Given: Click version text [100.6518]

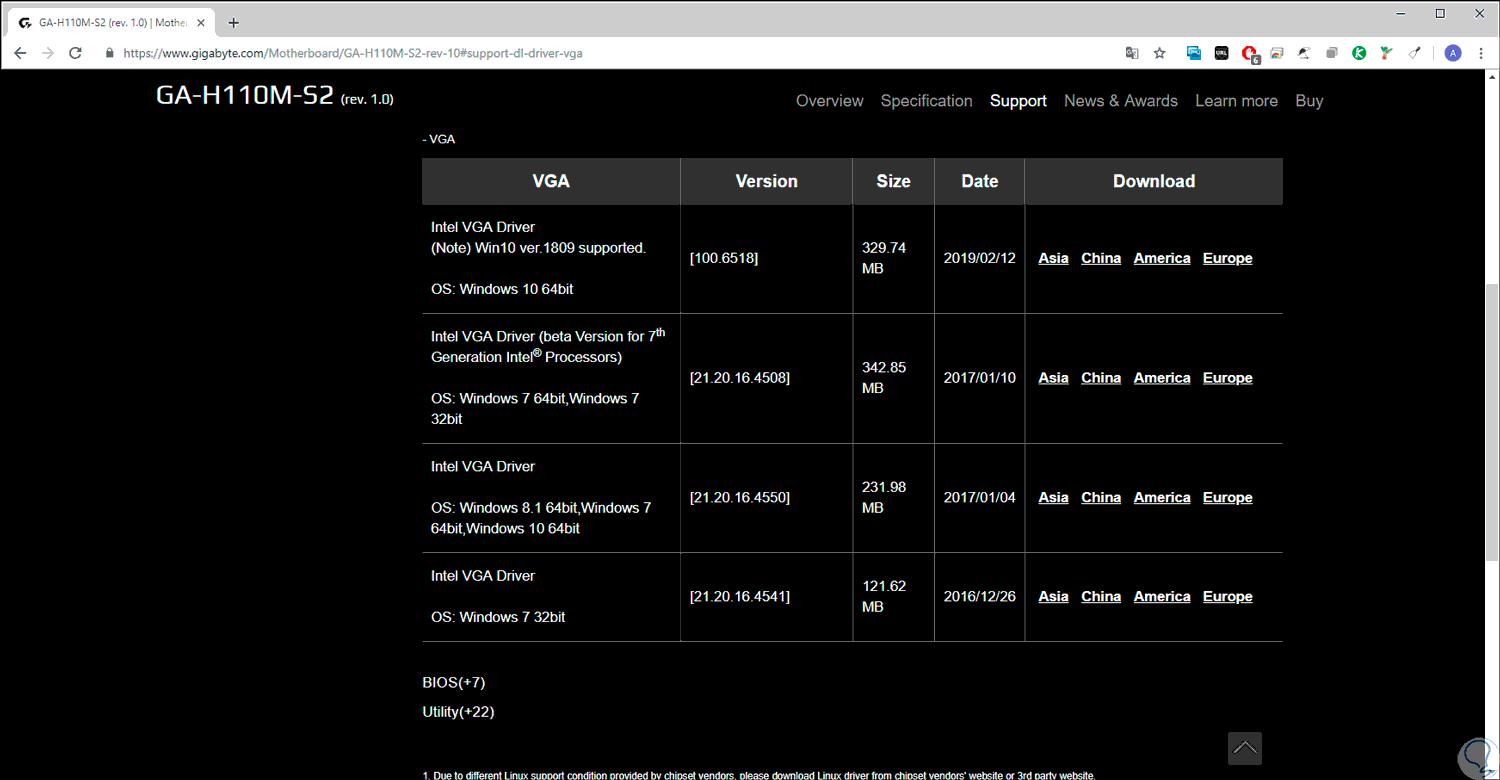Looking at the screenshot, I should pyautogui.click(x=724, y=258).
